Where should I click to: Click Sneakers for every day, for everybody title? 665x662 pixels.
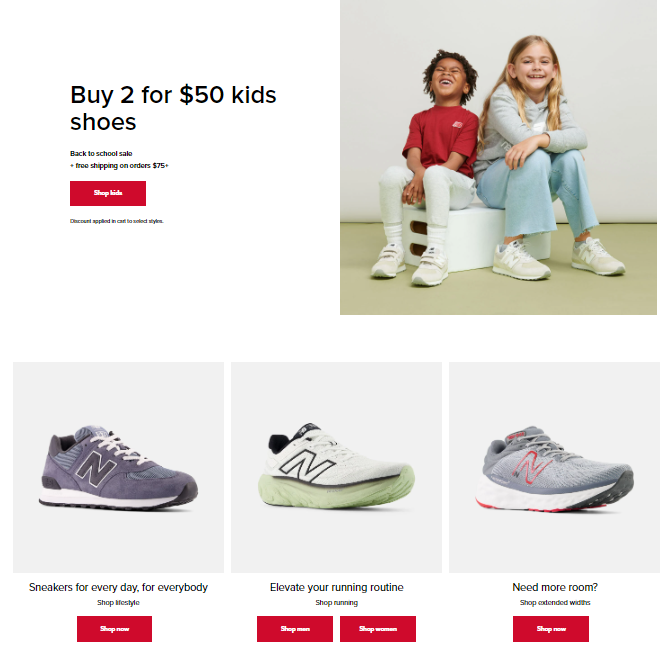point(118,587)
